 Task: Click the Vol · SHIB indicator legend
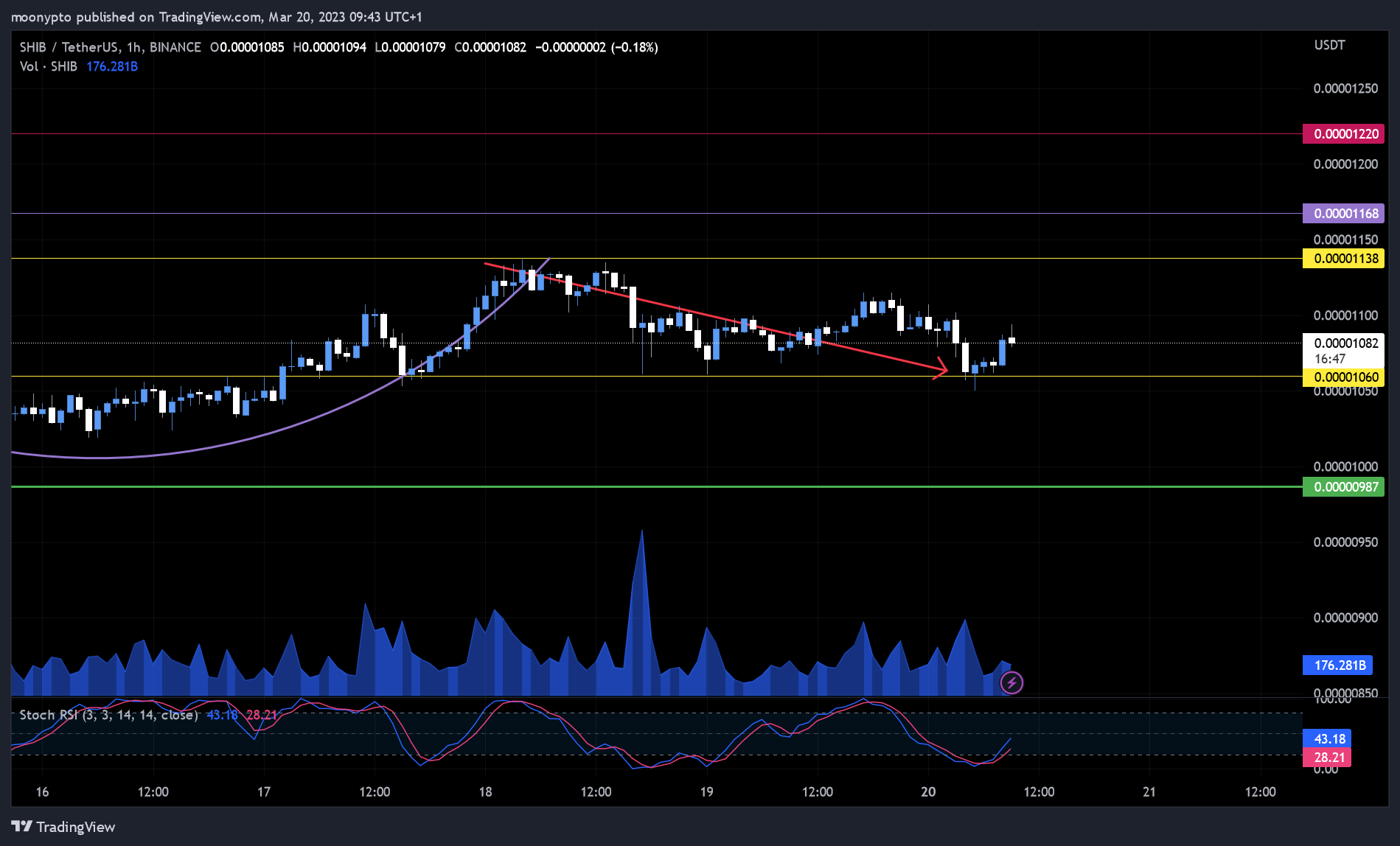[x=48, y=66]
